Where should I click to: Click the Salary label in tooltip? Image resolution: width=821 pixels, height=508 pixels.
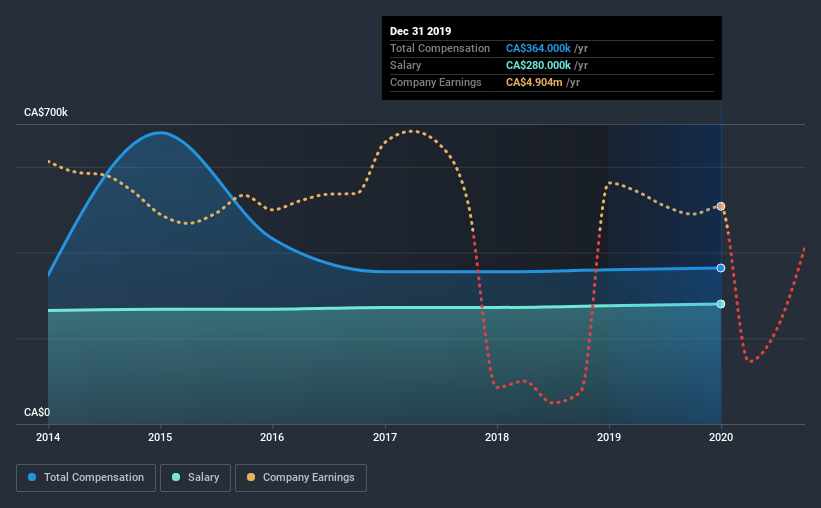[x=405, y=65]
